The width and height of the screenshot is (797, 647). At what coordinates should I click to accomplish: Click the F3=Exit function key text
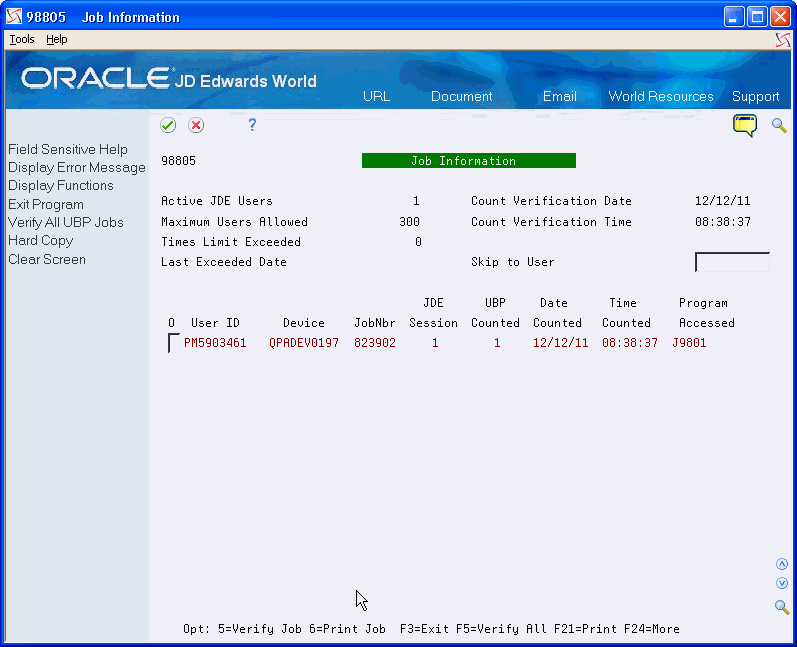pos(424,629)
